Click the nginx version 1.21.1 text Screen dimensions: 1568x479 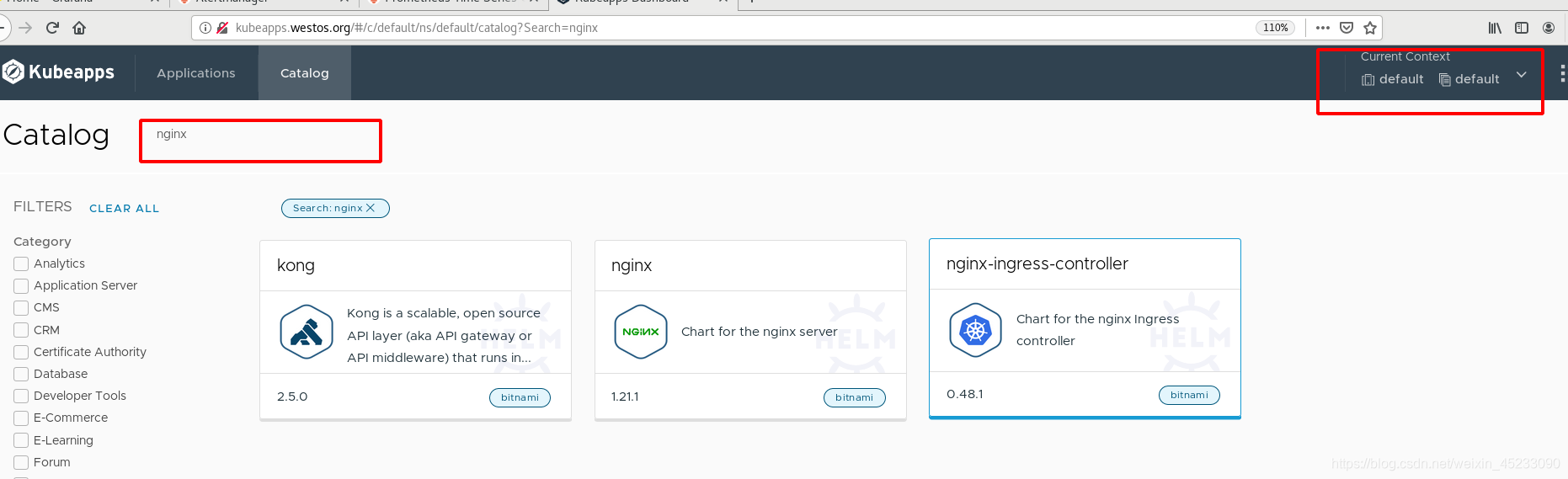[x=625, y=397]
